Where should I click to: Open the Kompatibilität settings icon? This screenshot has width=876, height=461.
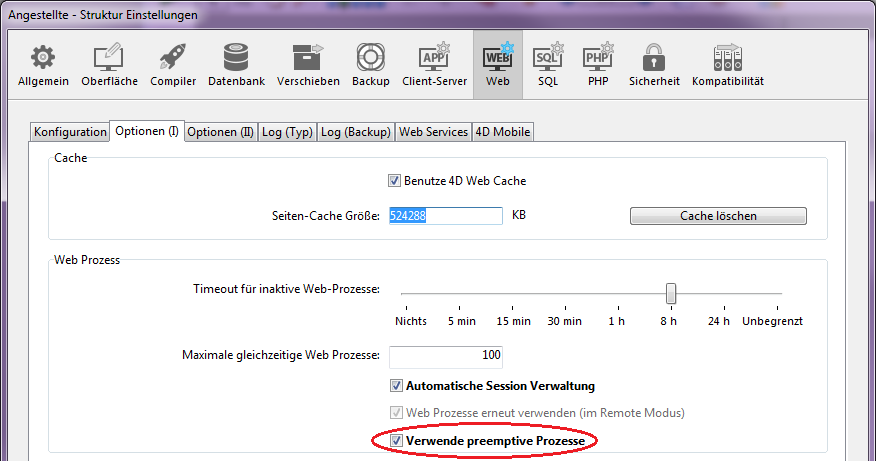pyautogui.click(x=727, y=58)
